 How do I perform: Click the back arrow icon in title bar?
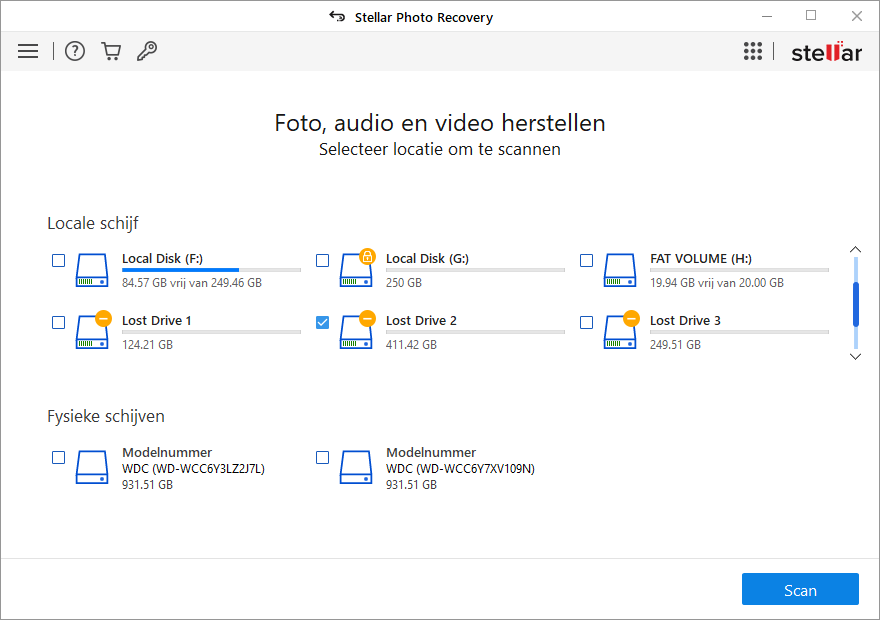tap(337, 17)
